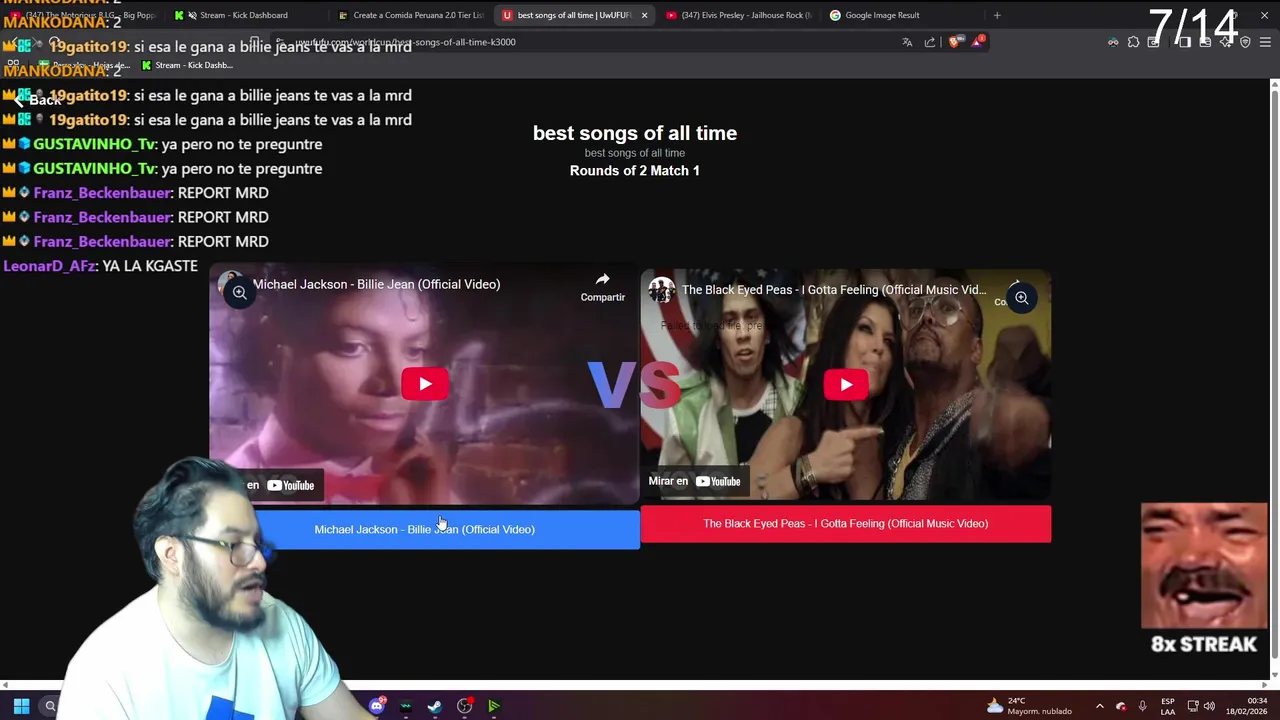1280x720 pixels.
Task: Open Steam from the taskbar
Action: pyautogui.click(x=435, y=706)
